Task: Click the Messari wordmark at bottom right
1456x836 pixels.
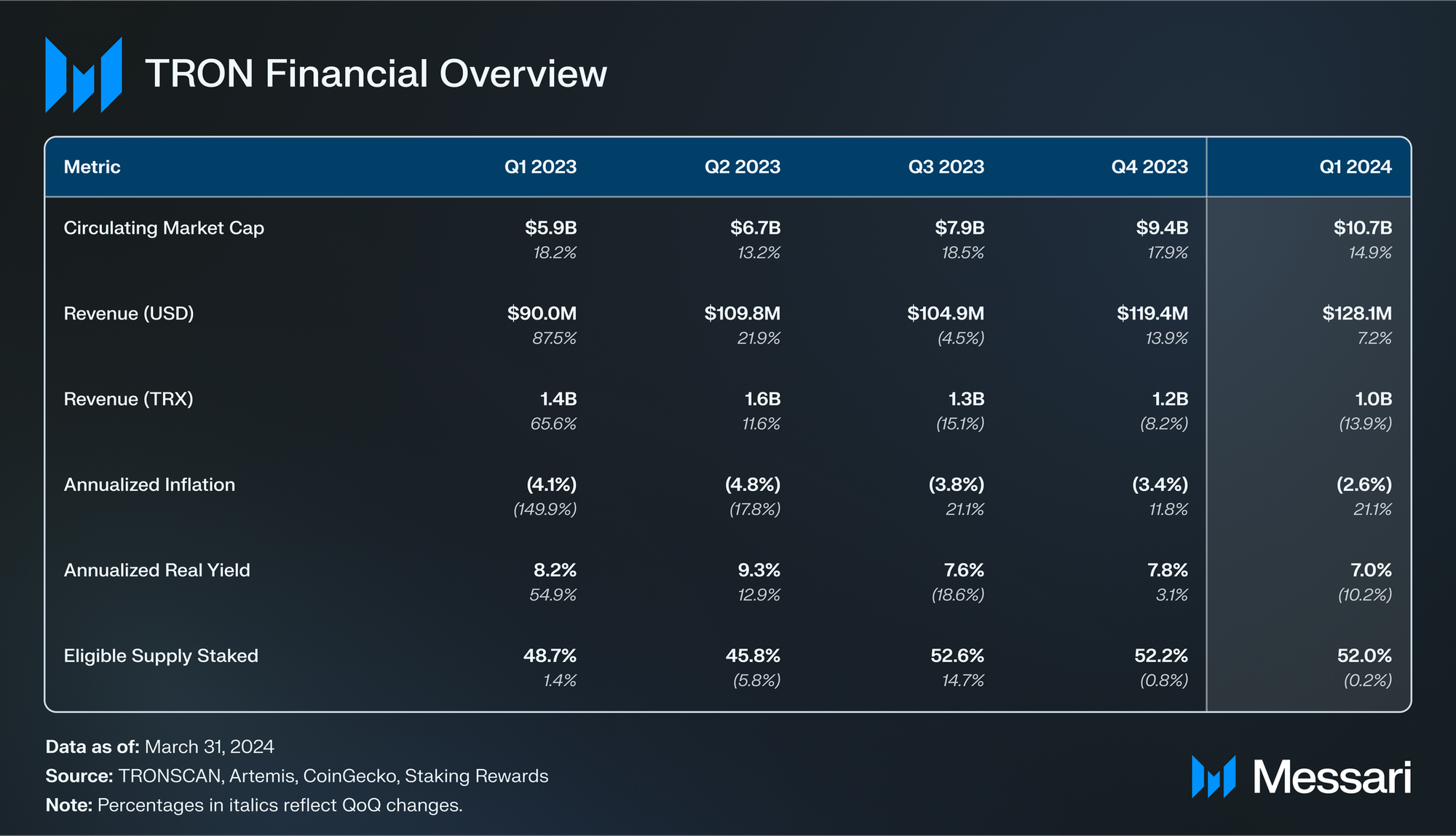Action: click(1332, 777)
